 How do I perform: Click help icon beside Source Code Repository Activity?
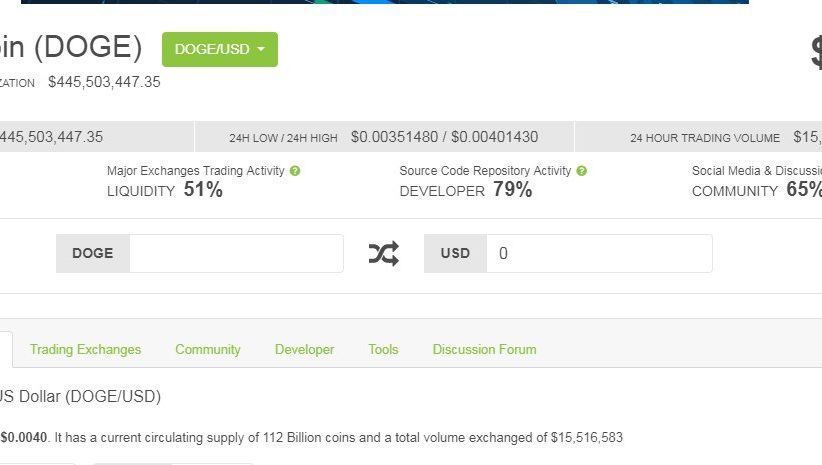pos(582,171)
